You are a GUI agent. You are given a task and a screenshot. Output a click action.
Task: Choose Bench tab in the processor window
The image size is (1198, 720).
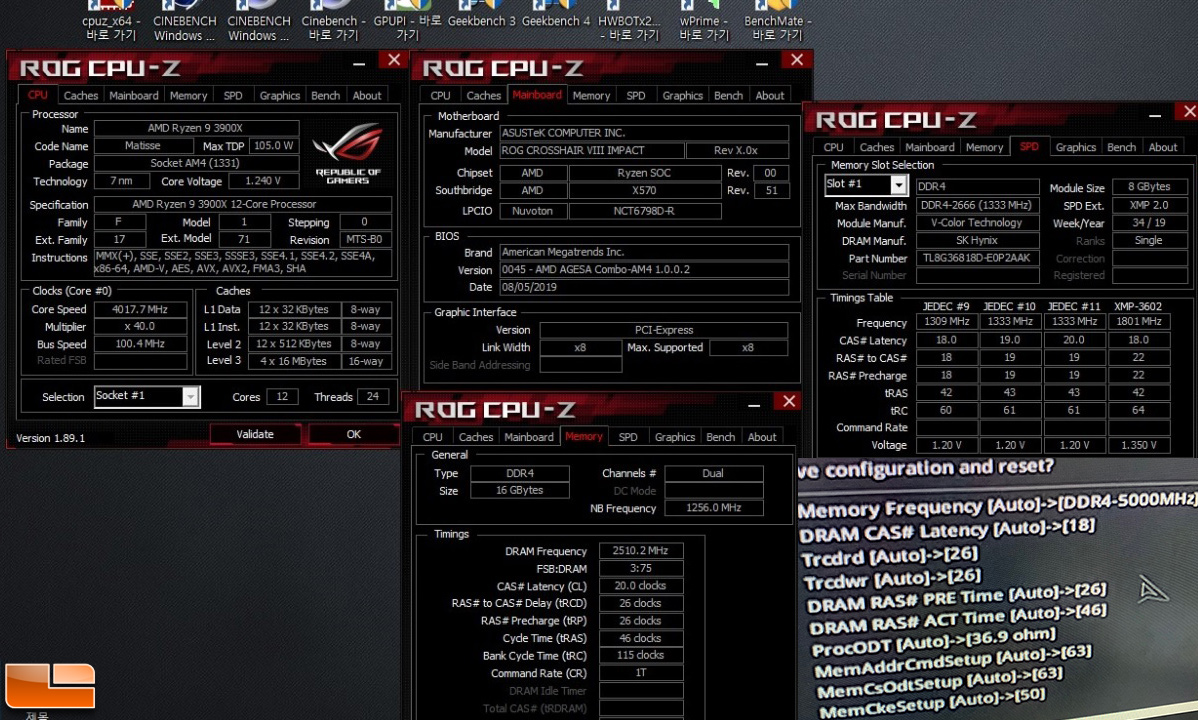pos(325,96)
